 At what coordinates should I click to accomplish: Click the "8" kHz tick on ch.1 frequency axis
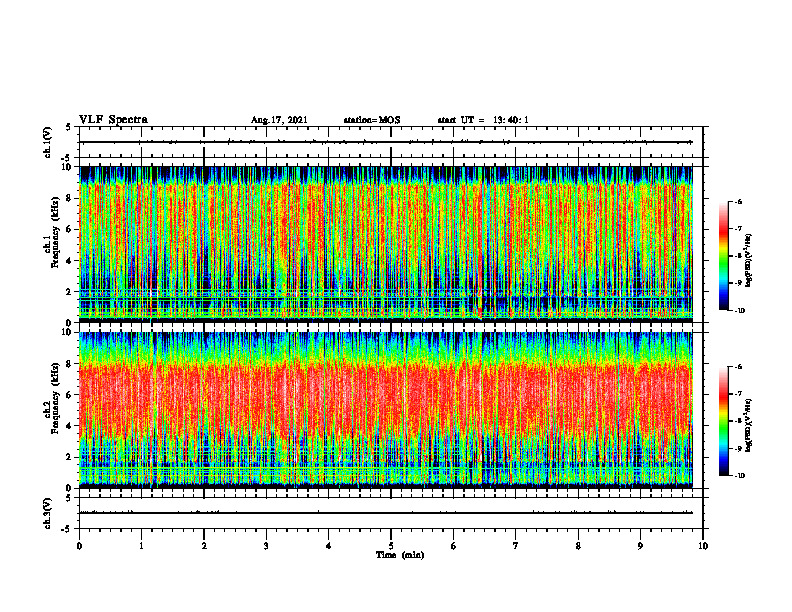click(70, 198)
